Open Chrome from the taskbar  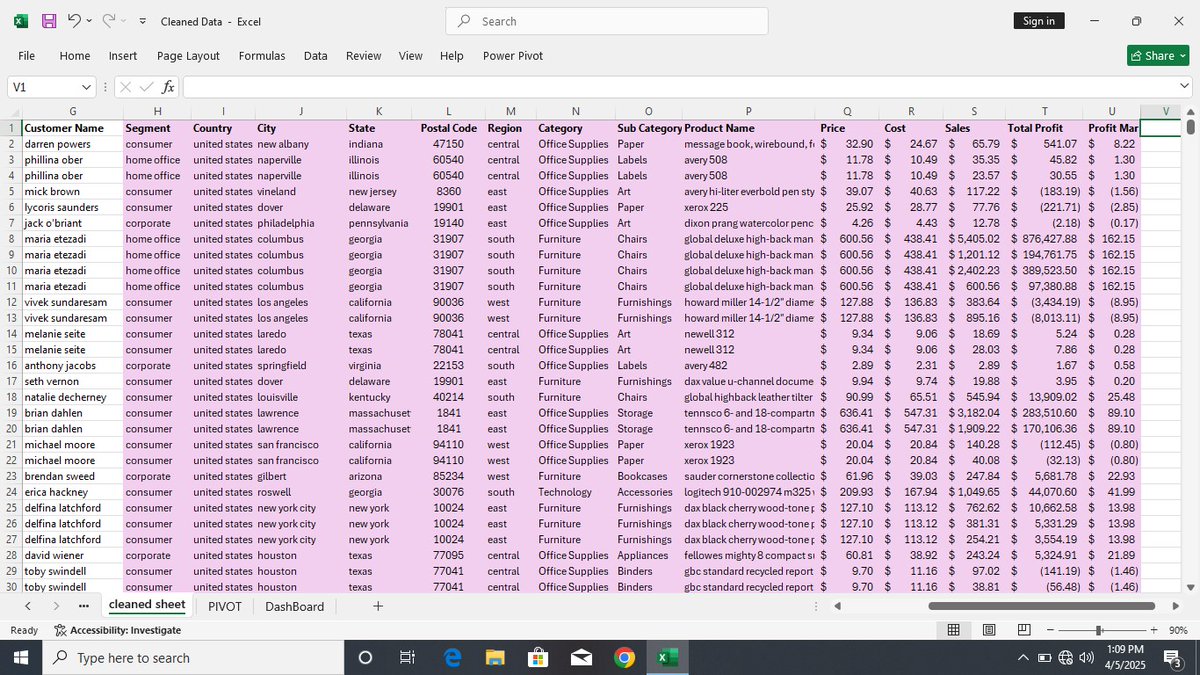(624, 657)
